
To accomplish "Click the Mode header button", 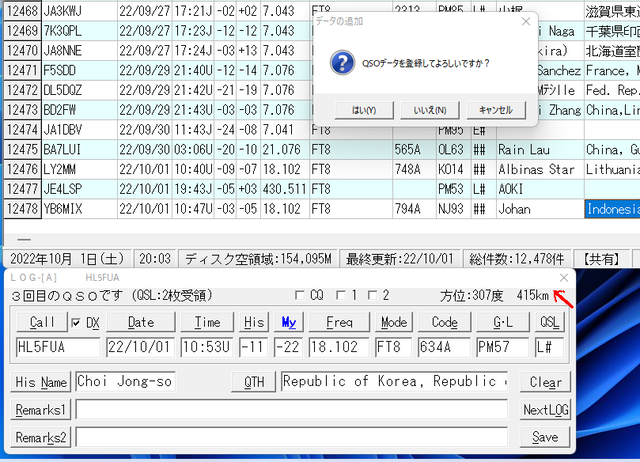I will point(394,322).
